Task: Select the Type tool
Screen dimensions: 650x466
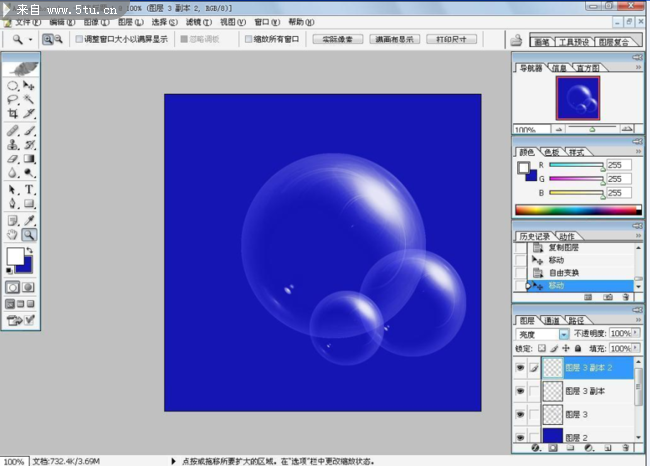Action: 29,189
